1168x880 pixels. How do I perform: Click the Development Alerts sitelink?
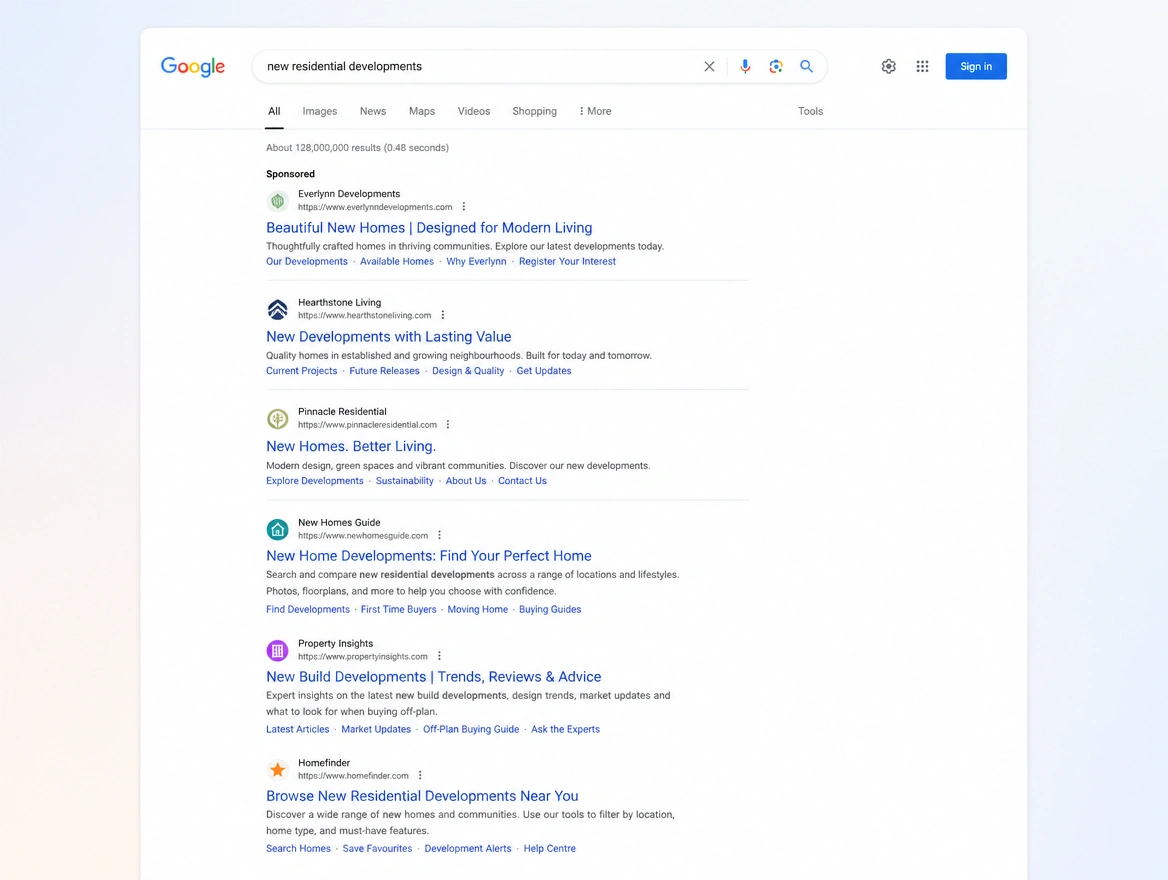coord(468,849)
